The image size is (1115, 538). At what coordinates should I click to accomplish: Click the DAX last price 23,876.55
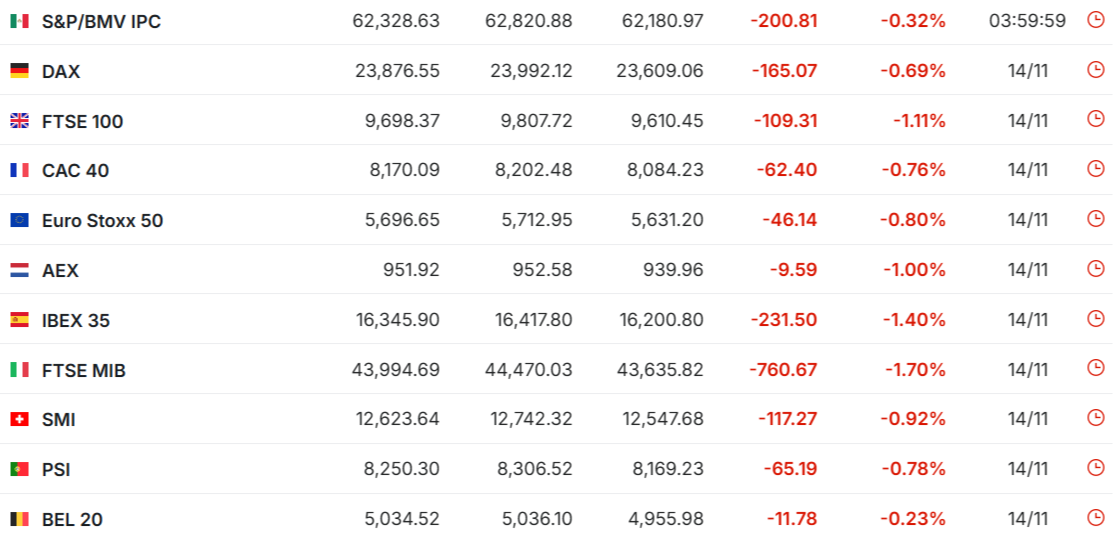(x=397, y=71)
